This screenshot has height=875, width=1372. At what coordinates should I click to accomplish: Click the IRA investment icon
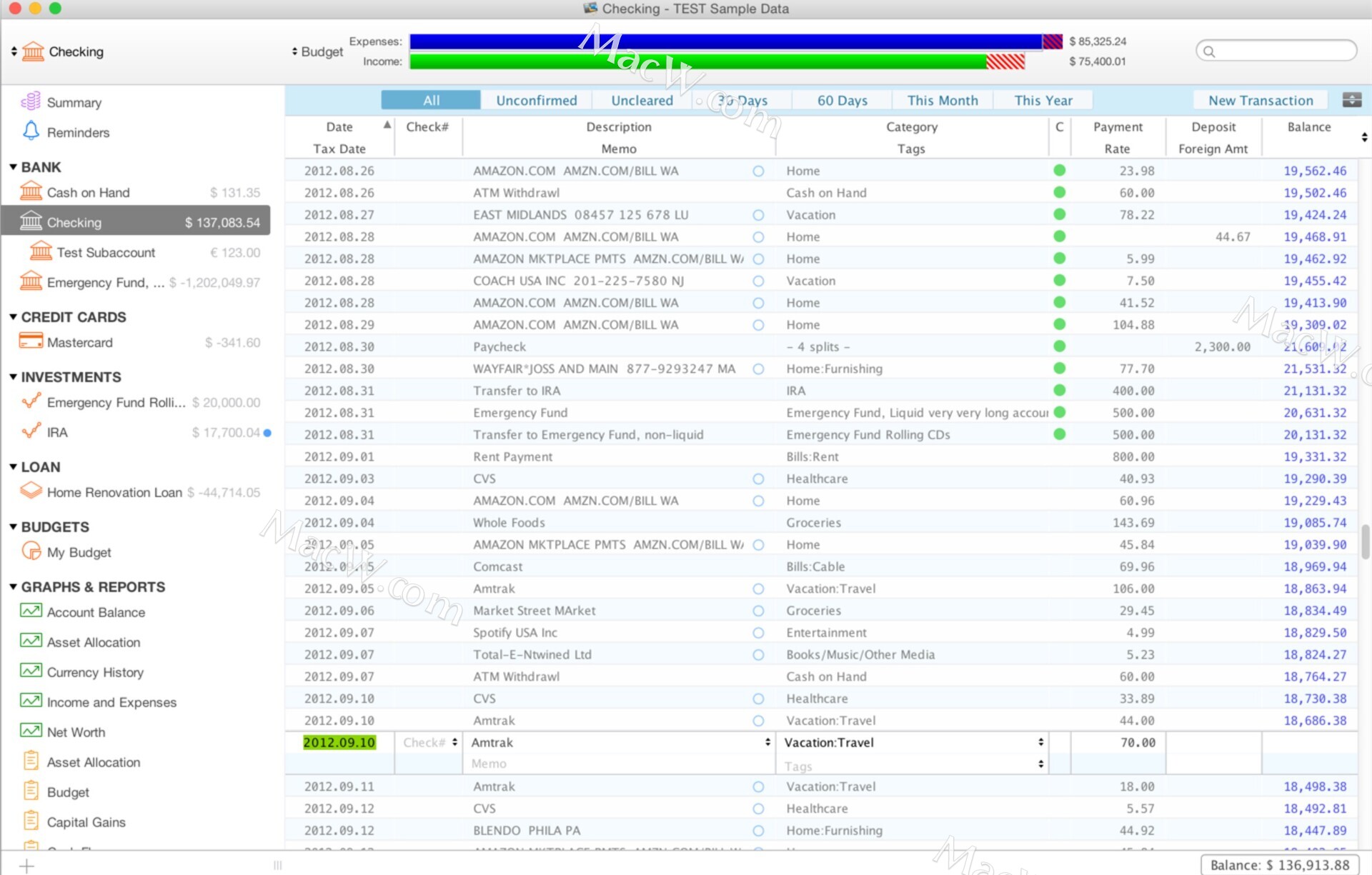click(x=31, y=431)
